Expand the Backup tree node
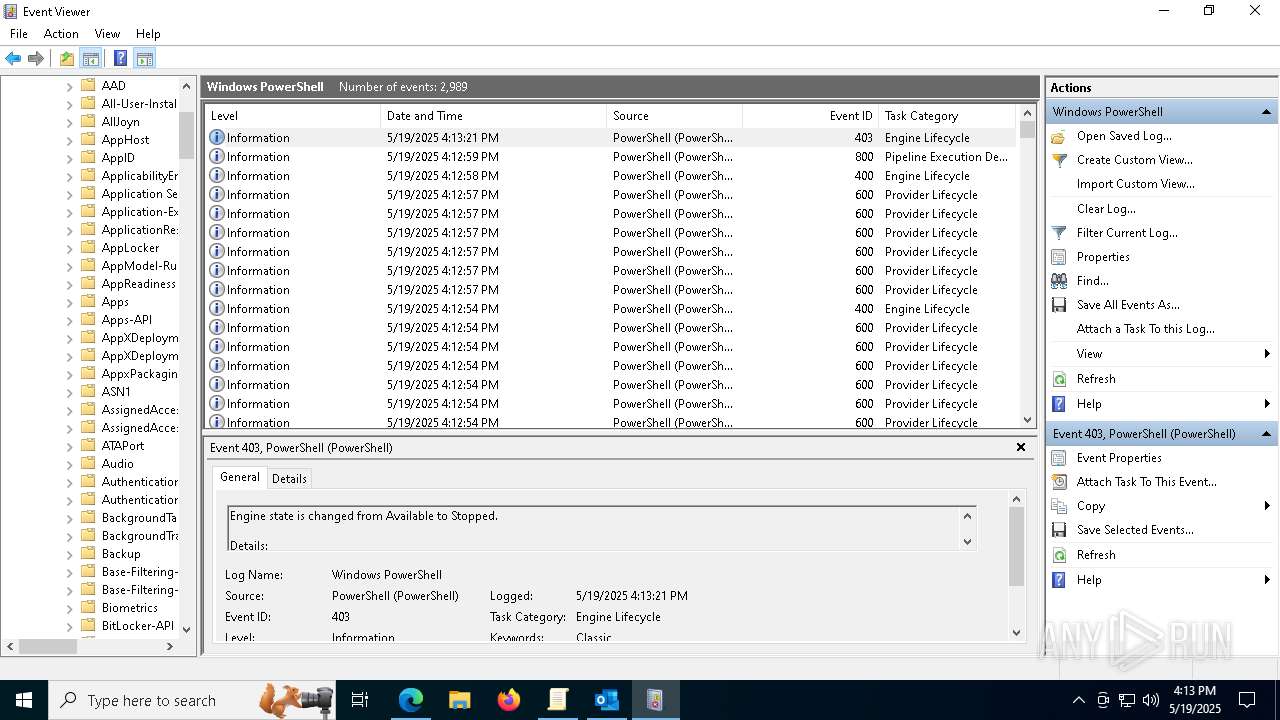This screenshot has width=1280, height=720. pyautogui.click(x=69, y=554)
